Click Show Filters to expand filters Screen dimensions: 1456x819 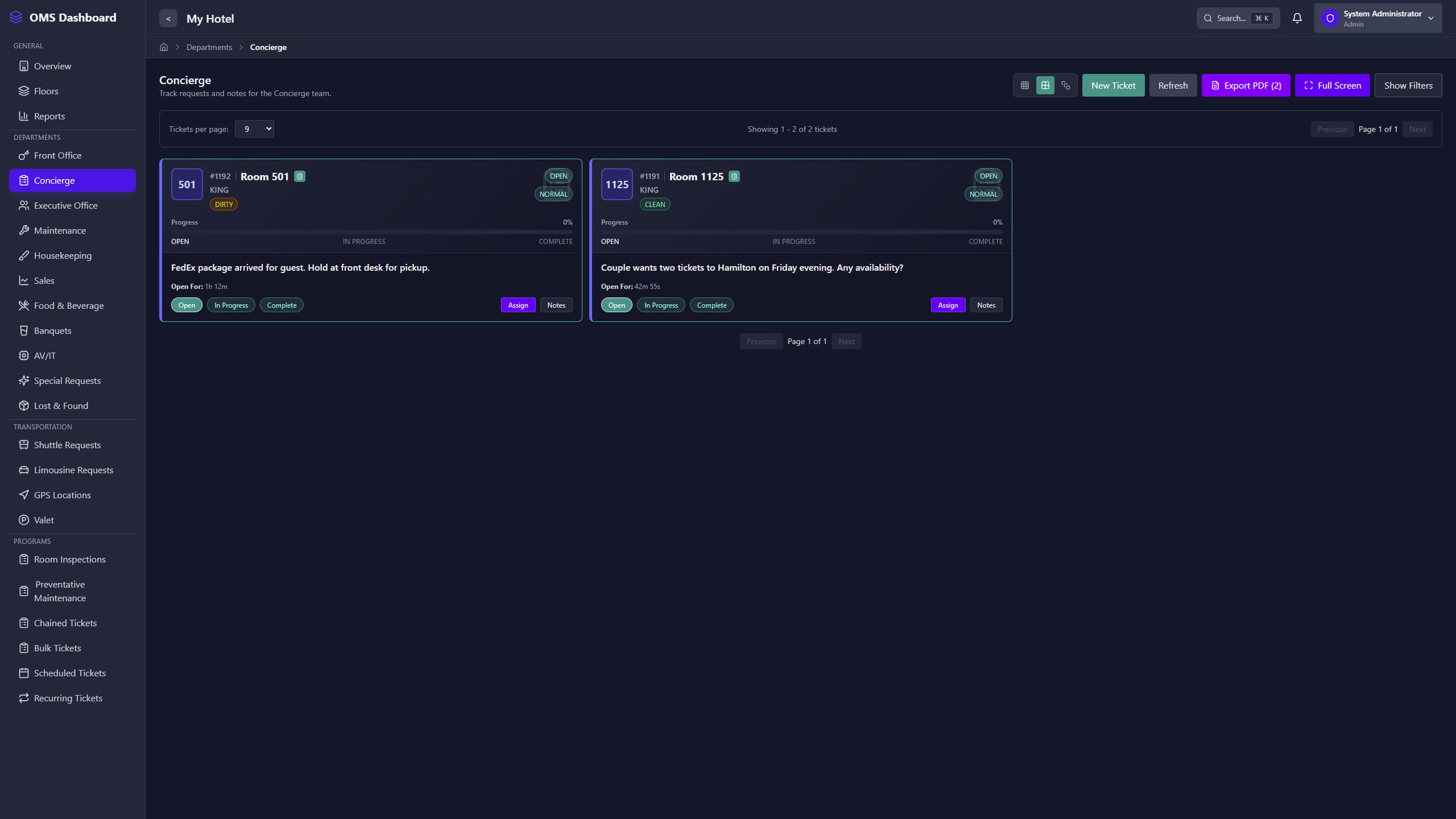tap(1408, 86)
